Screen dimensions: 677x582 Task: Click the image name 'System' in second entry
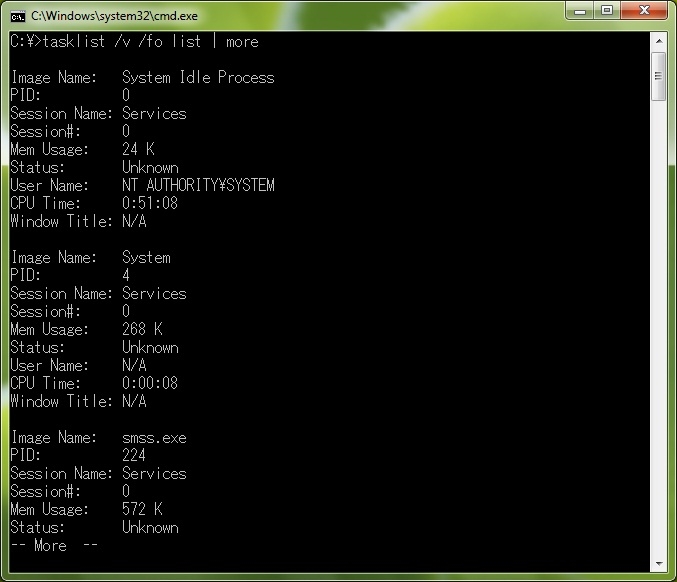pos(146,258)
